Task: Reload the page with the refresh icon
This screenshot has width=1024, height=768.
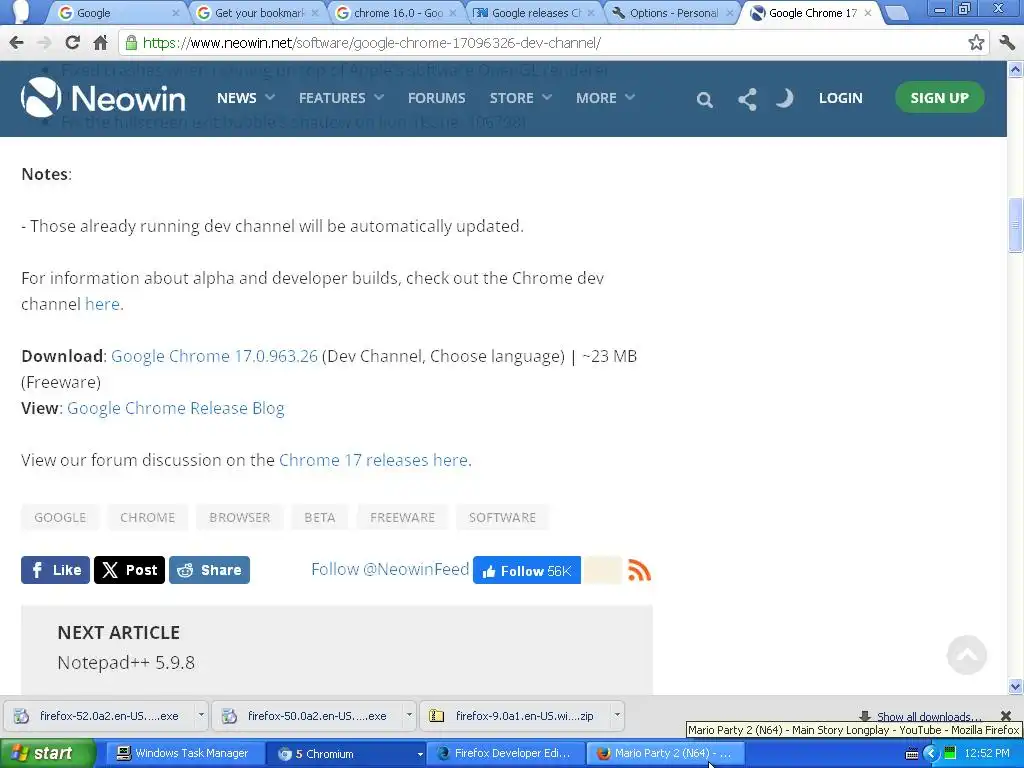Action: click(x=72, y=43)
